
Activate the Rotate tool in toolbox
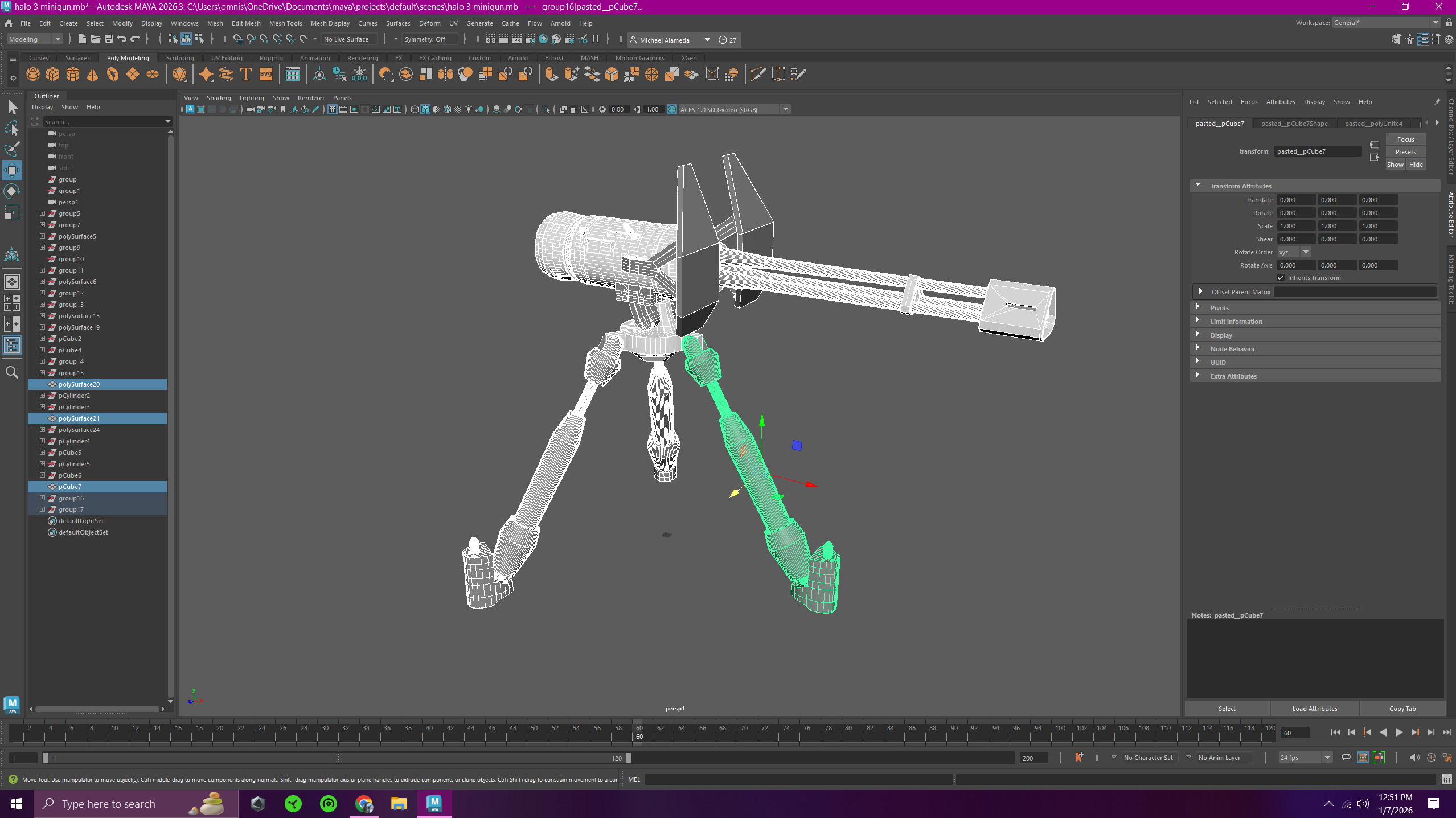point(11,191)
